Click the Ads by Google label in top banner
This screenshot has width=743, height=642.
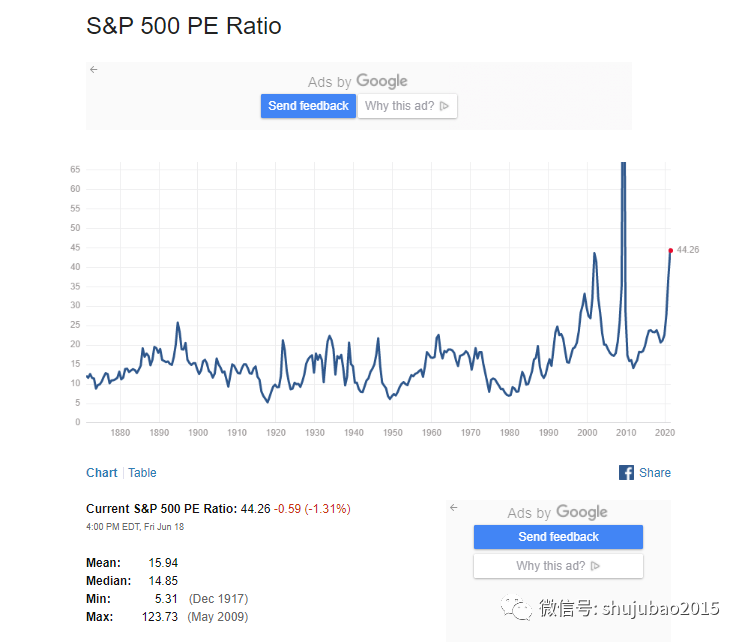click(358, 82)
